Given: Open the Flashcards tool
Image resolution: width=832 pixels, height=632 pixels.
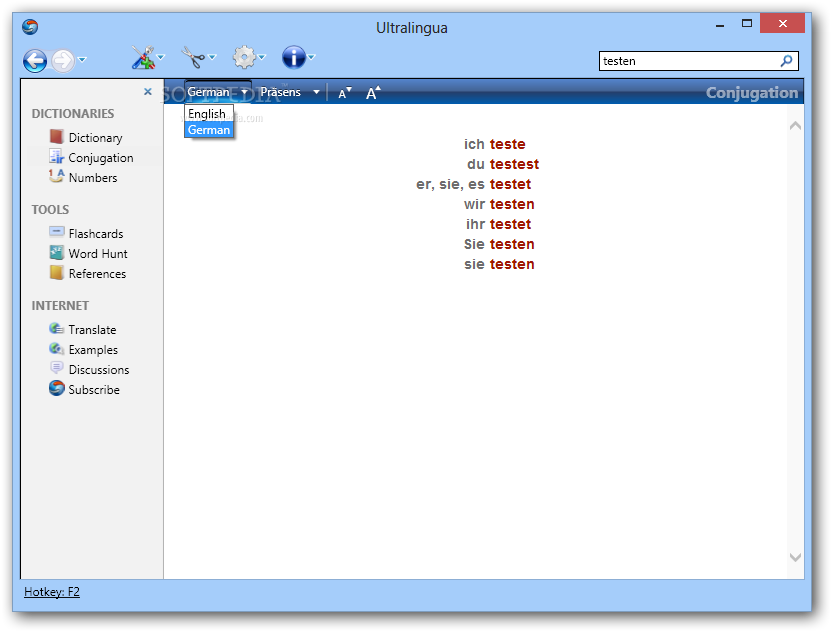Looking at the screenshot, I should pos(96,234).
